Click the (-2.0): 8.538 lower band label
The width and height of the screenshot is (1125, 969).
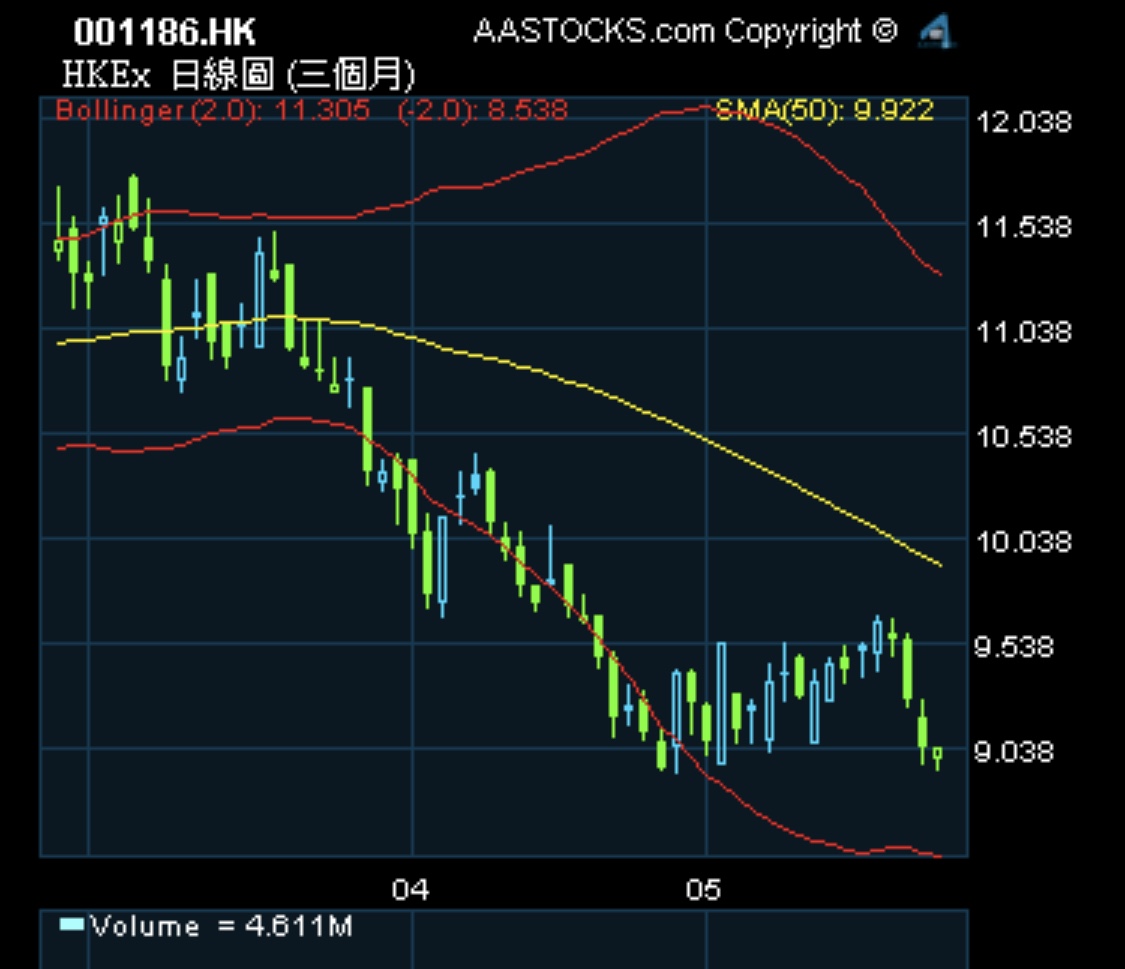[x=482, y=109]
